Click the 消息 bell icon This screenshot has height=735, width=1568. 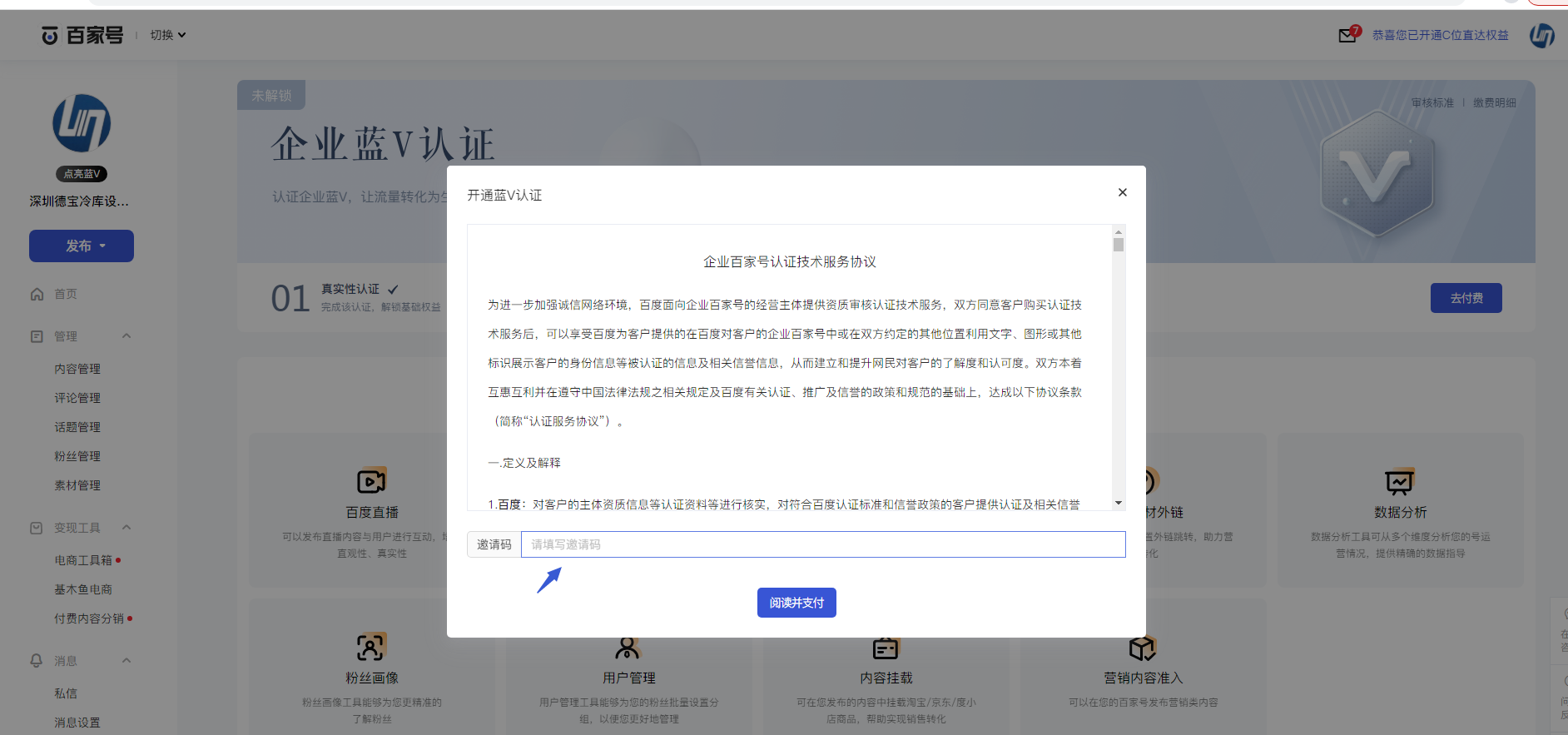37,660
